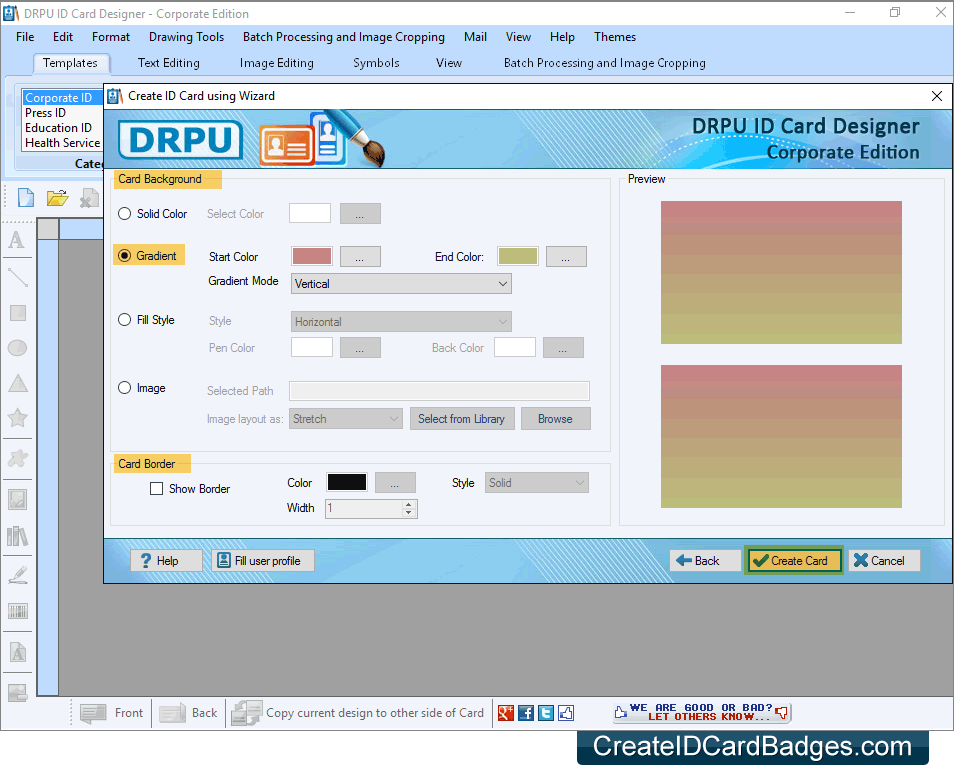
Task: Click the Select from Library button
Action: pos(462,419)
